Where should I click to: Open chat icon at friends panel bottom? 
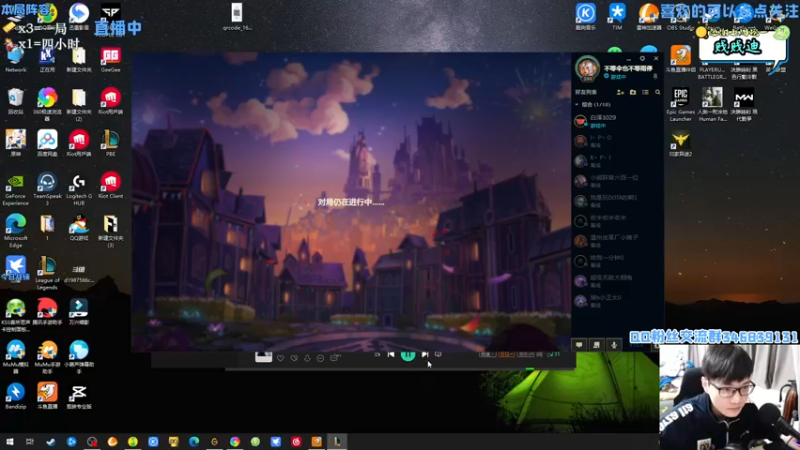[579, 345]
